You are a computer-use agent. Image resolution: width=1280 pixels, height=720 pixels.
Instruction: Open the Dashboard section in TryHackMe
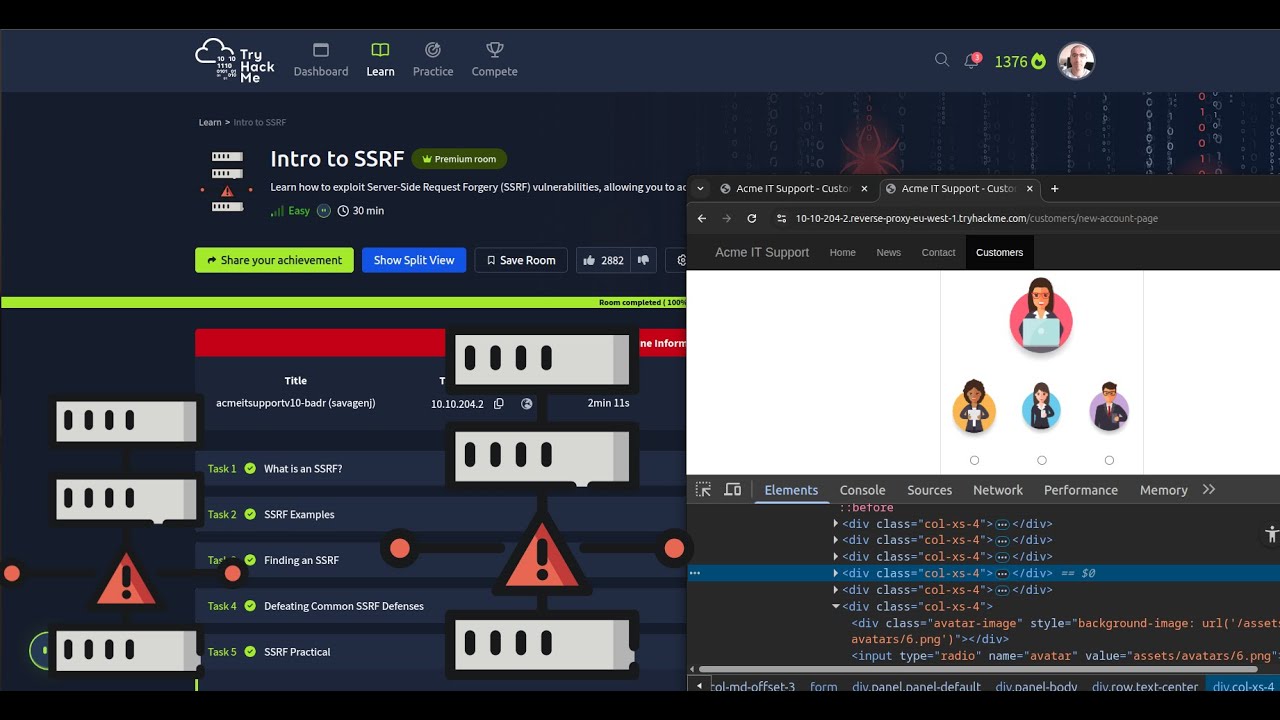pos(321,60)
